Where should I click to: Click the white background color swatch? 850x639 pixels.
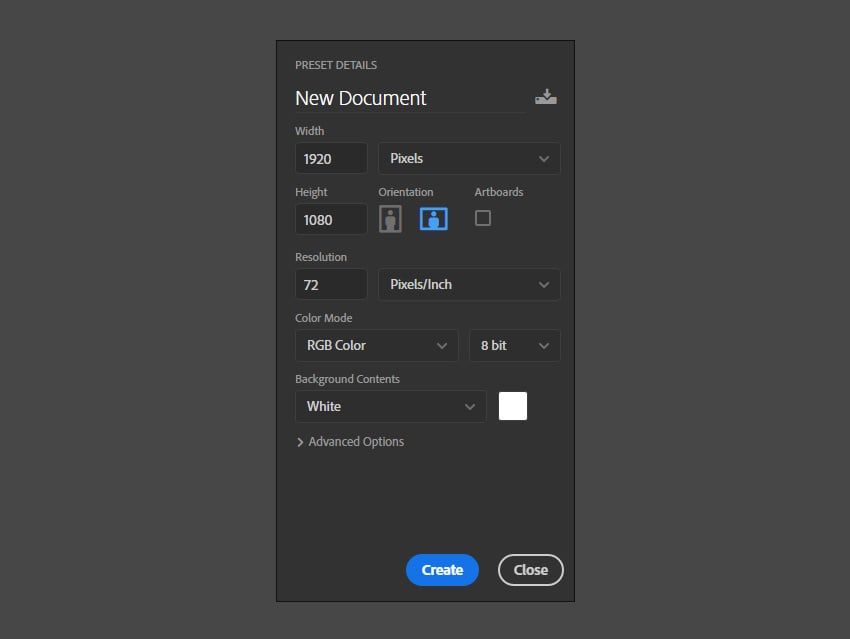(x=512, y=405)
